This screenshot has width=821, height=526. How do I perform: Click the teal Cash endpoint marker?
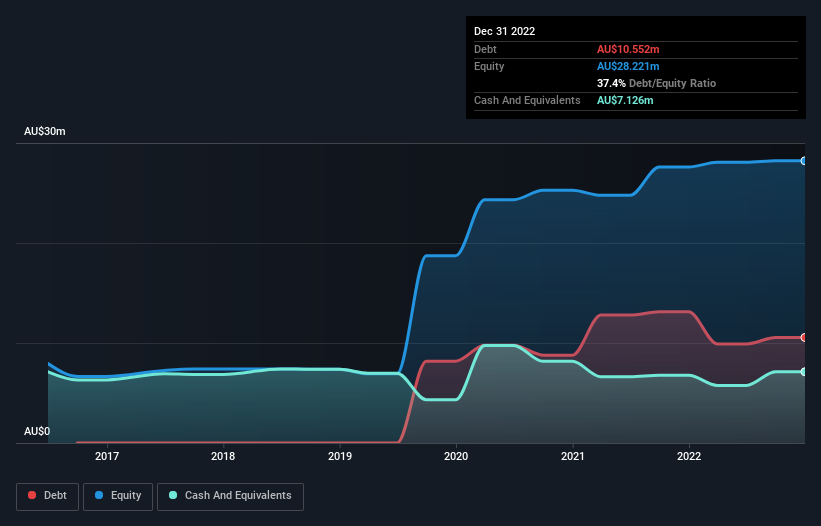(804, 372)
